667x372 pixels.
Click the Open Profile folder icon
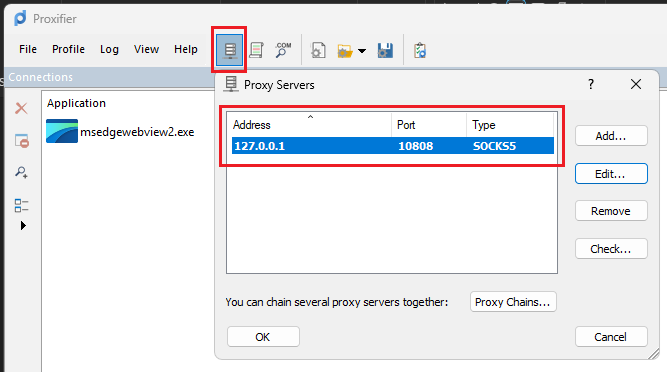pyautogui.click(x=345, y=51)
